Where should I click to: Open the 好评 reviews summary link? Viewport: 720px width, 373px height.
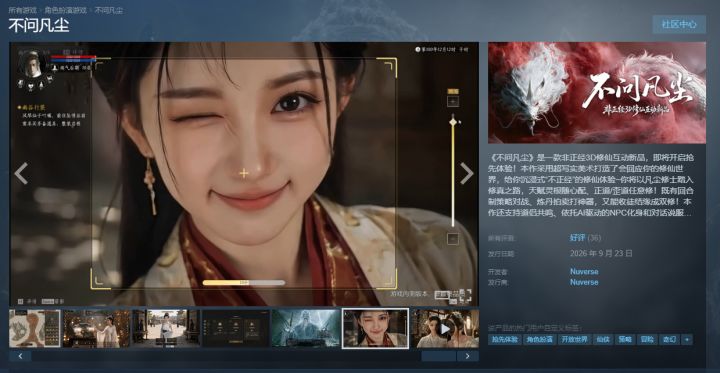[x=577, y=238]
